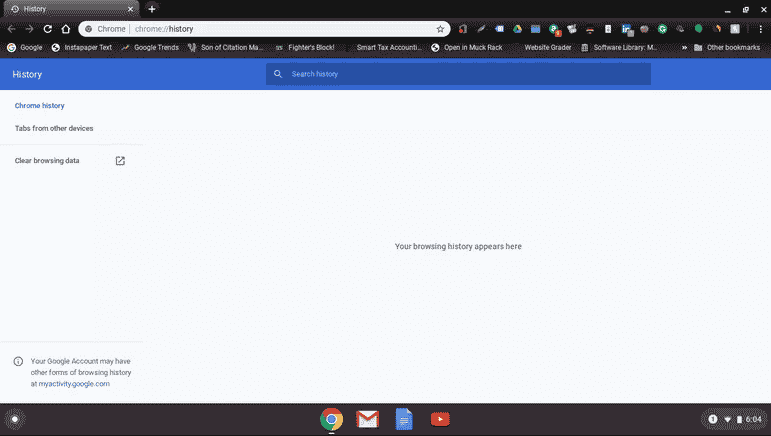The width and height of the screenshot is (771, 436).
Task: Open the Other bookmarks folder
Action: (x=727, y=48)
